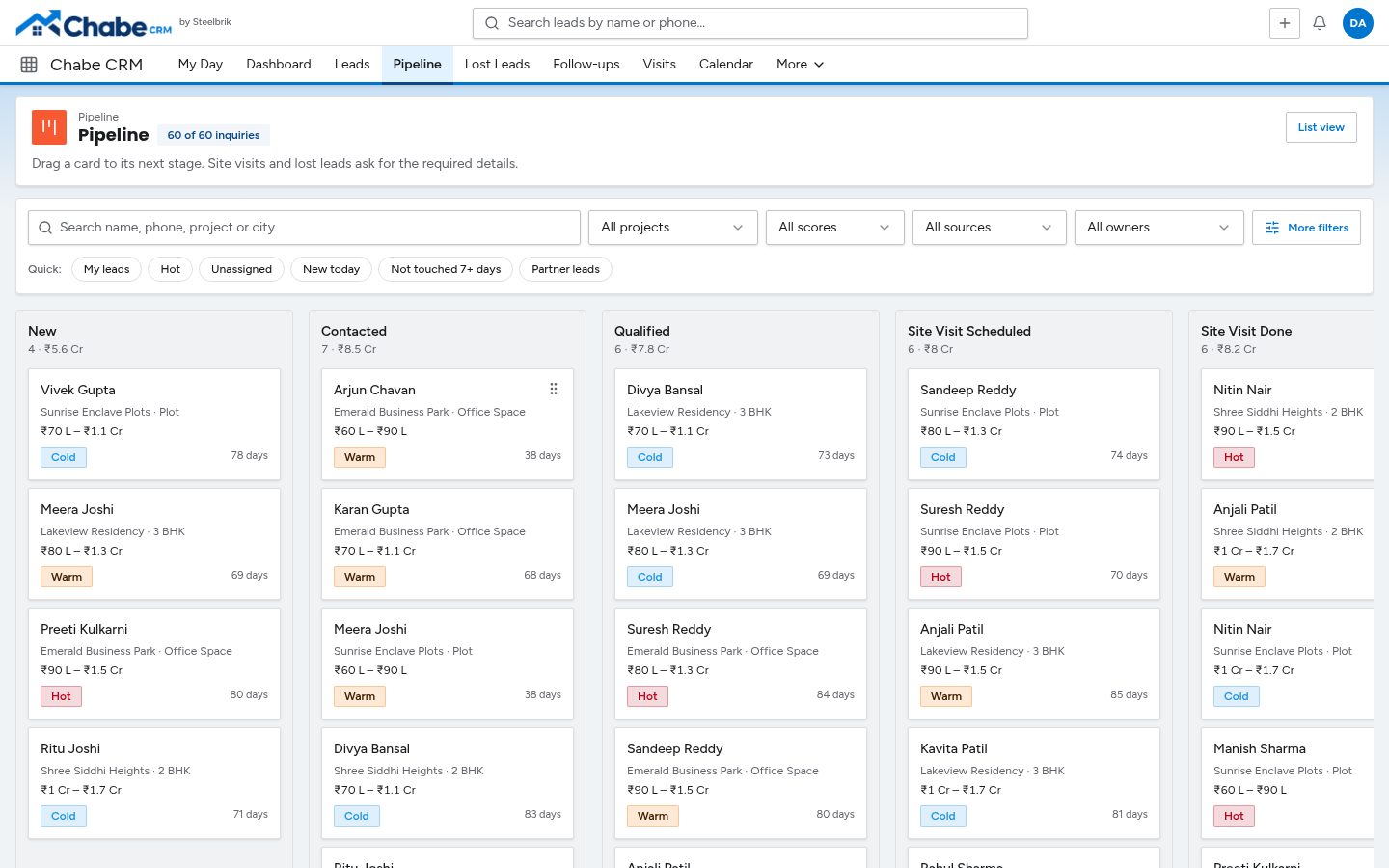Image resolution: width=1389 pixels, height=868 pixels.
Task: Click the orange Pipeline board icon
Action: [49, 127]
